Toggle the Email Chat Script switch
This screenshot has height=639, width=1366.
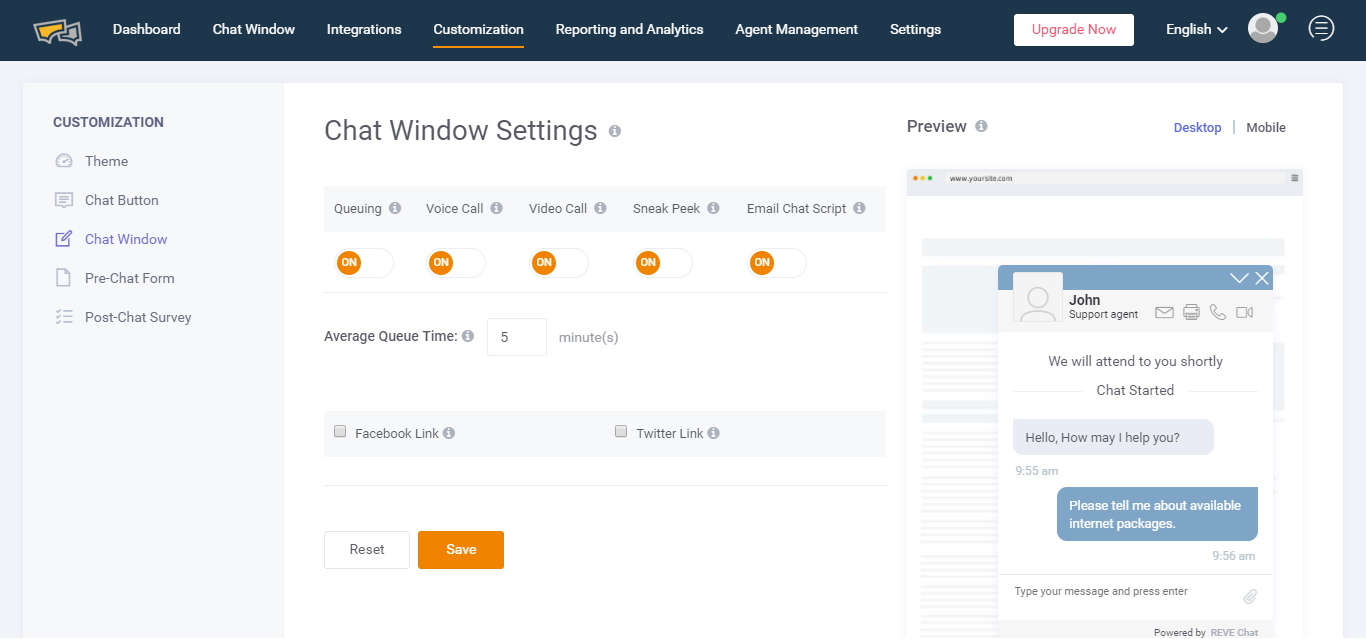click(x=777, y=262)
